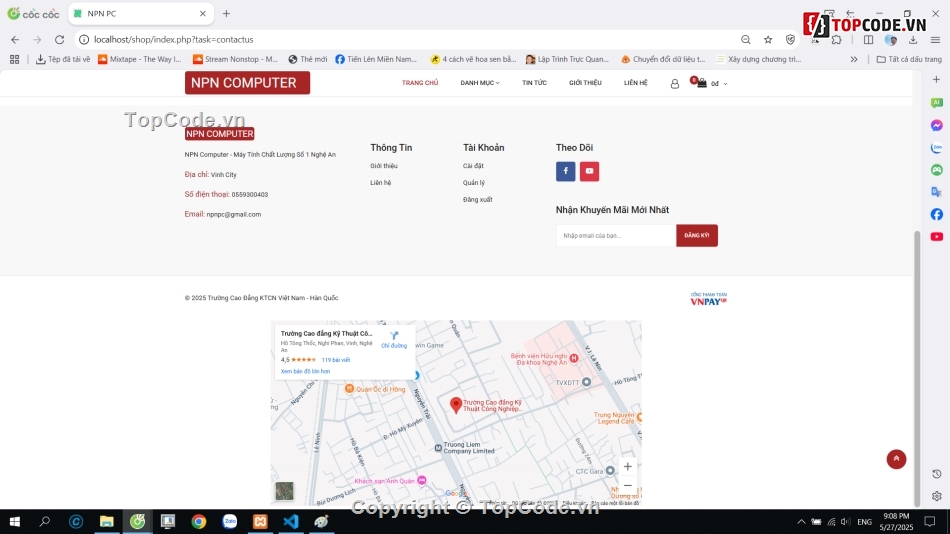The height and width of the screenshot is (534, 950).
Task: Open the Thẻ mới bookmark
Action: pos(308,59)
